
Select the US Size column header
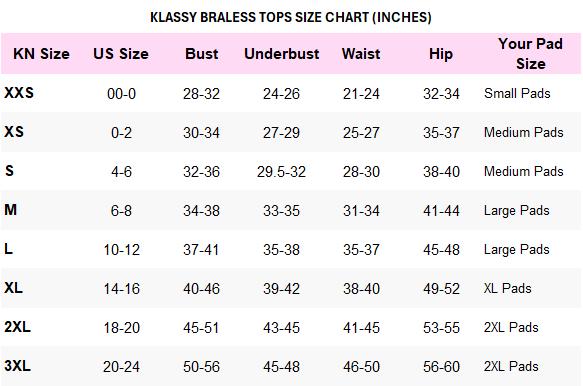point(121,54)
